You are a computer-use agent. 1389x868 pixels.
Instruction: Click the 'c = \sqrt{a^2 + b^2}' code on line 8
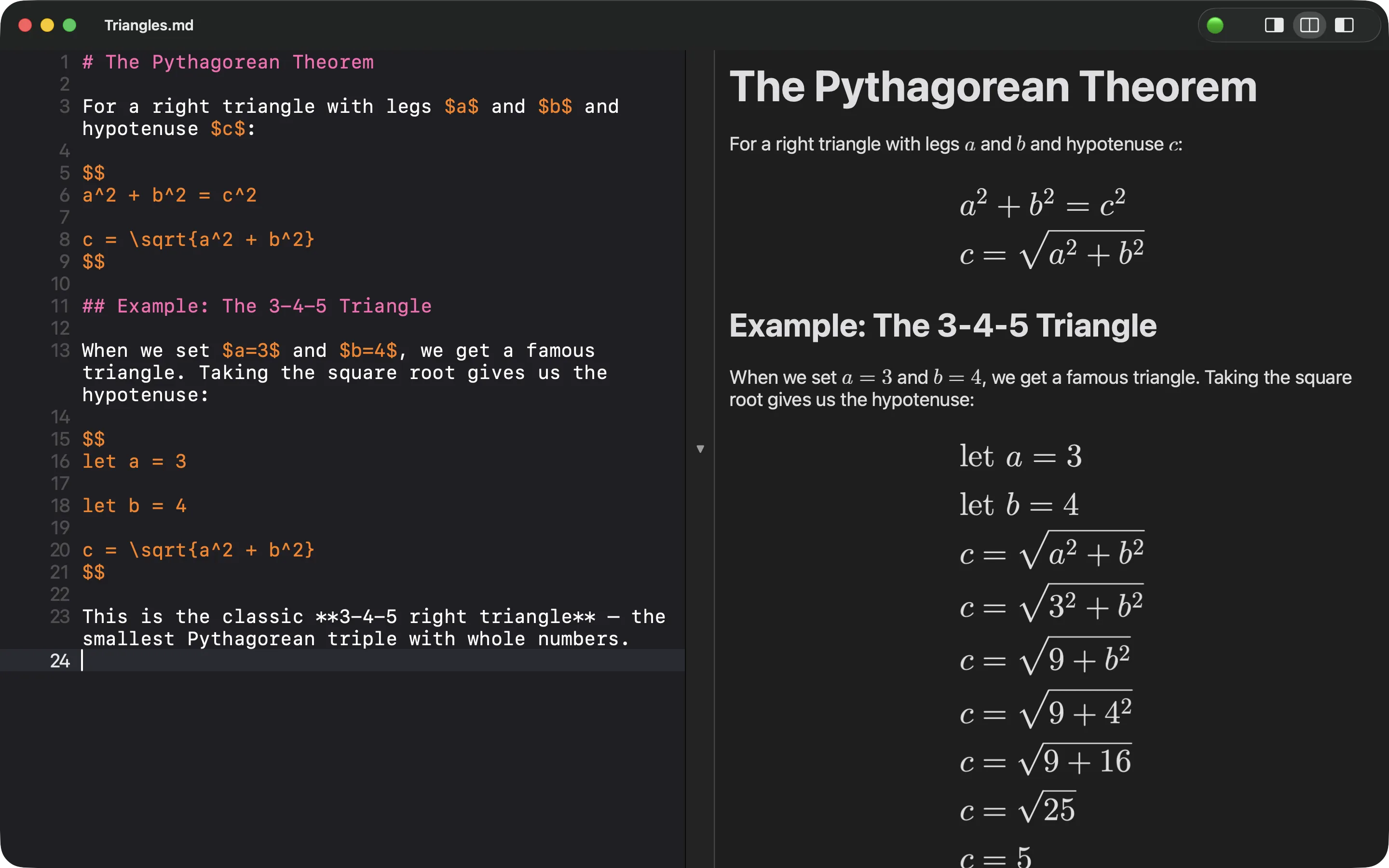coord(198,239)
